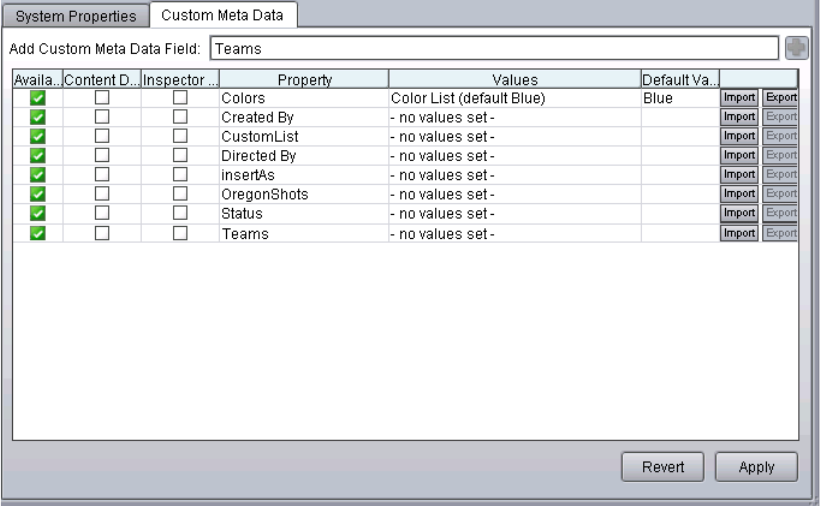Enable Content Data checkbox for Created By
The width and height of the screenshot is (820, 506).
point(101,119)
